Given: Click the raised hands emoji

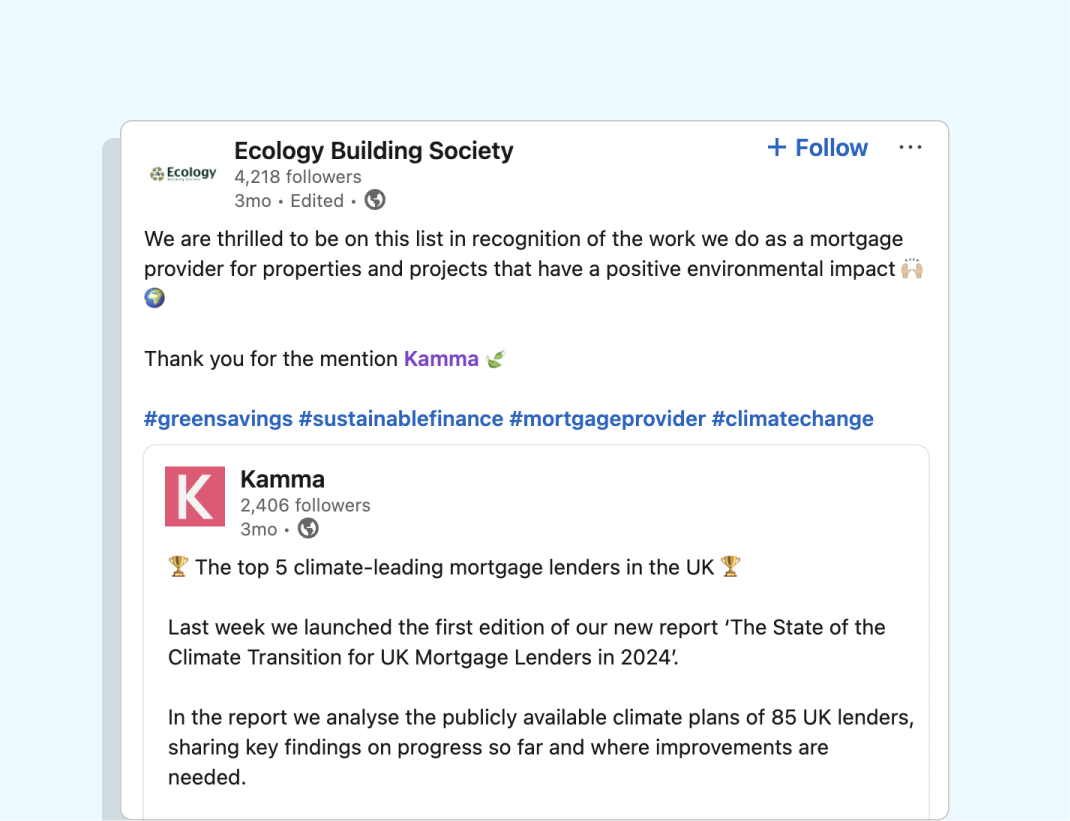Looking at the screenshot, I should point(911,269).
